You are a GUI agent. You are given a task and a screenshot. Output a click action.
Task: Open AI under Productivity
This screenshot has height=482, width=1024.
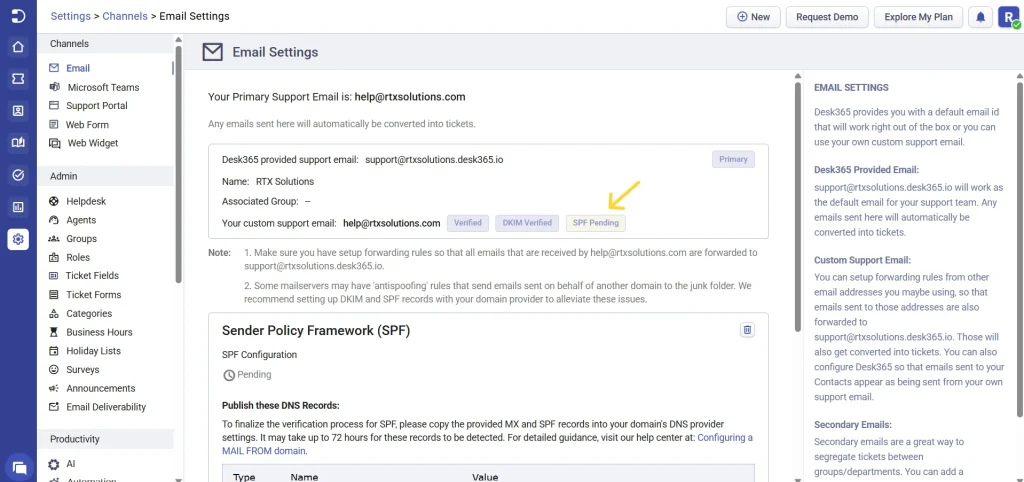(71, 464)
